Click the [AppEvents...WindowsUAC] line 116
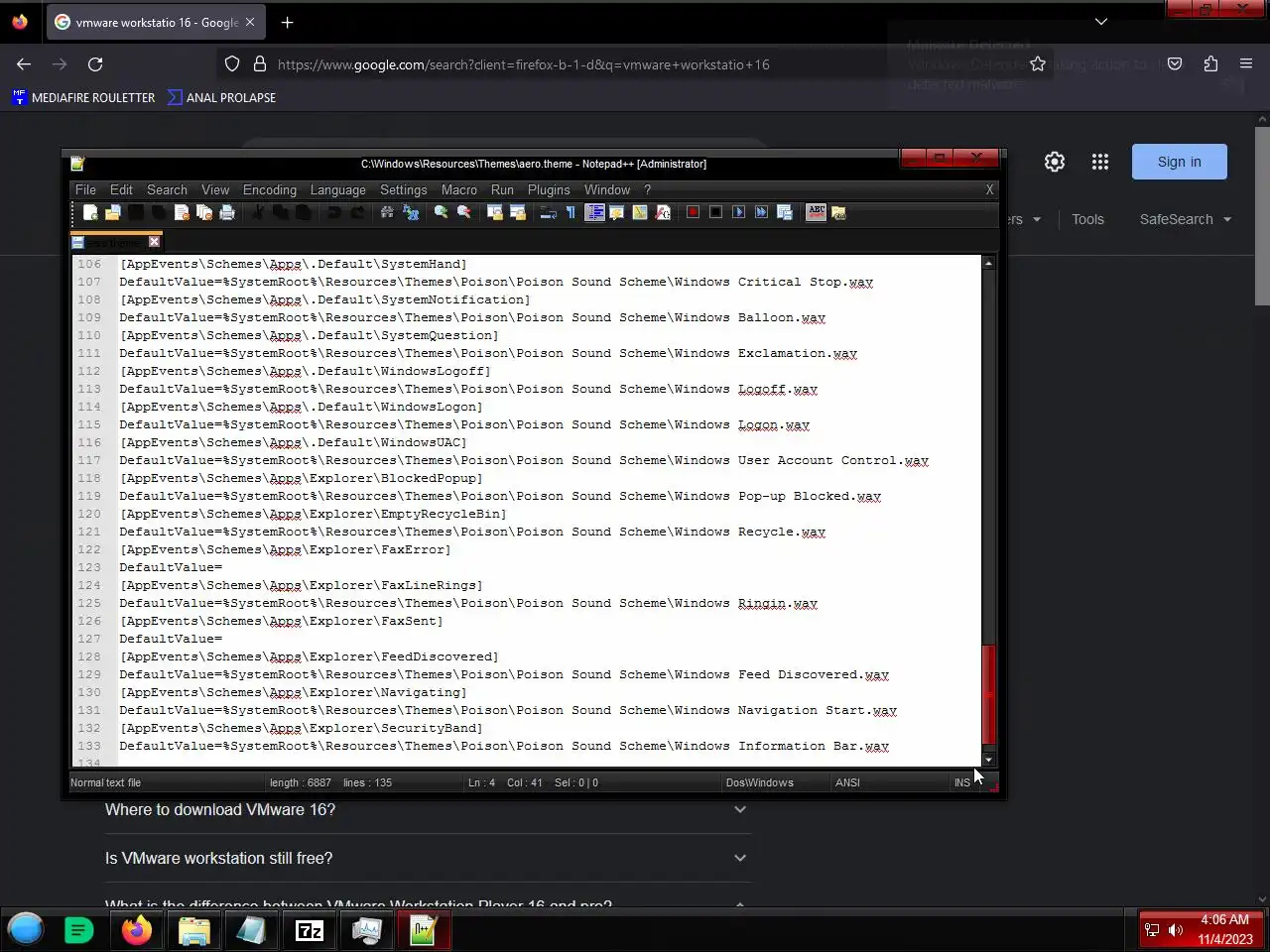 click(293, 442)
